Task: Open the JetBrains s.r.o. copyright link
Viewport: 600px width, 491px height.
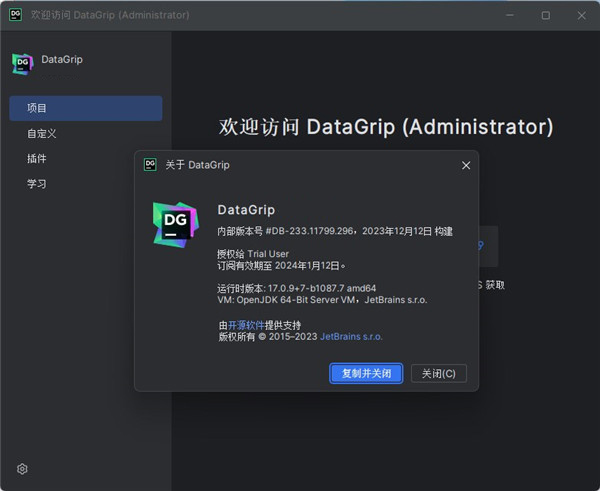Action: pos(351,336)
